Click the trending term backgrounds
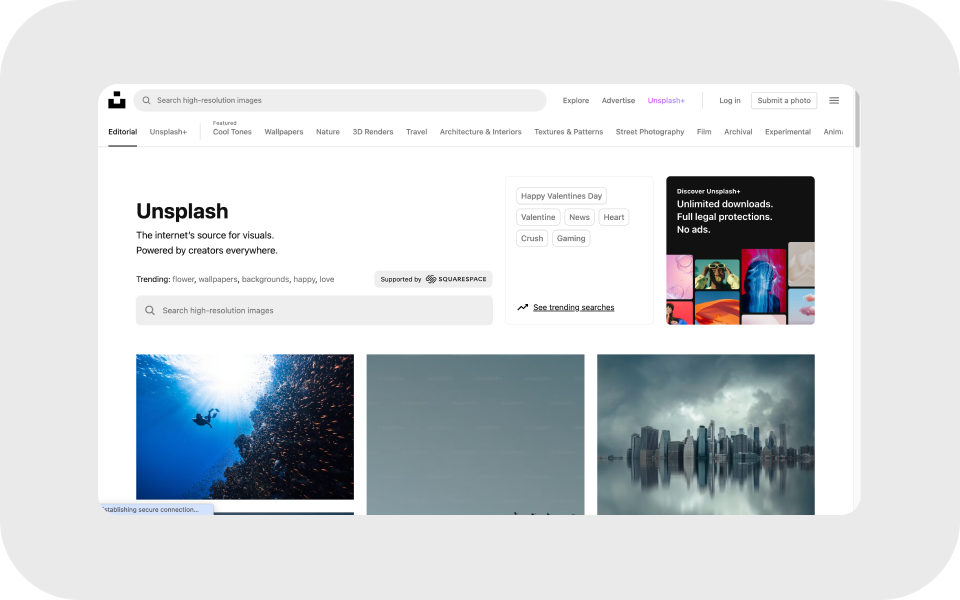The width and height of the screenshot is (960, 600). pyautogui.click(x=265, y=279)
